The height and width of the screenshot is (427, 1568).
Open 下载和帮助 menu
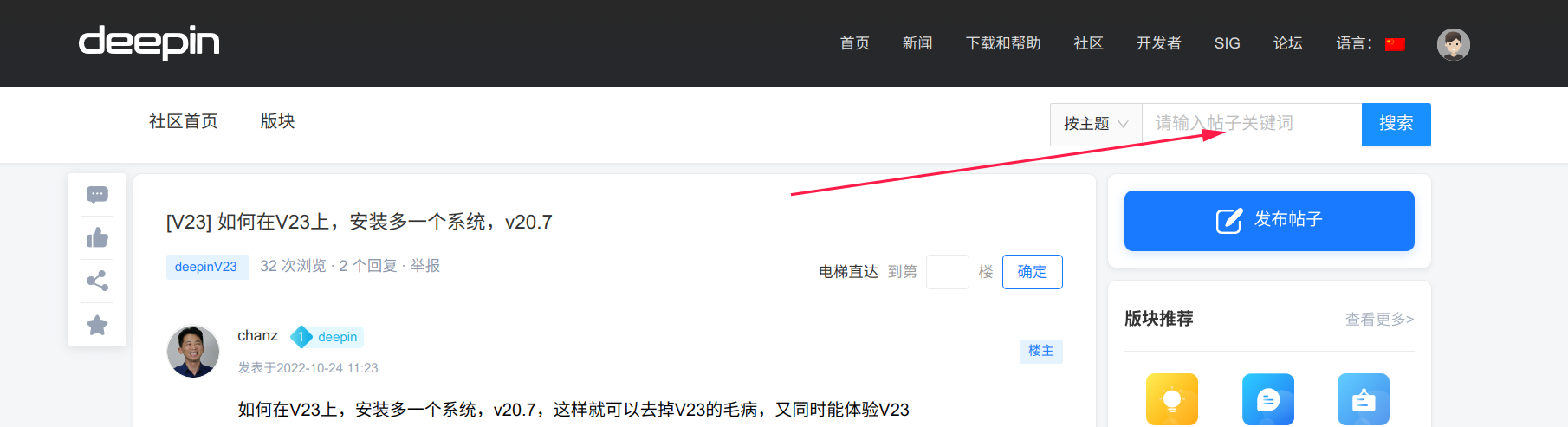pos(1003,43)
